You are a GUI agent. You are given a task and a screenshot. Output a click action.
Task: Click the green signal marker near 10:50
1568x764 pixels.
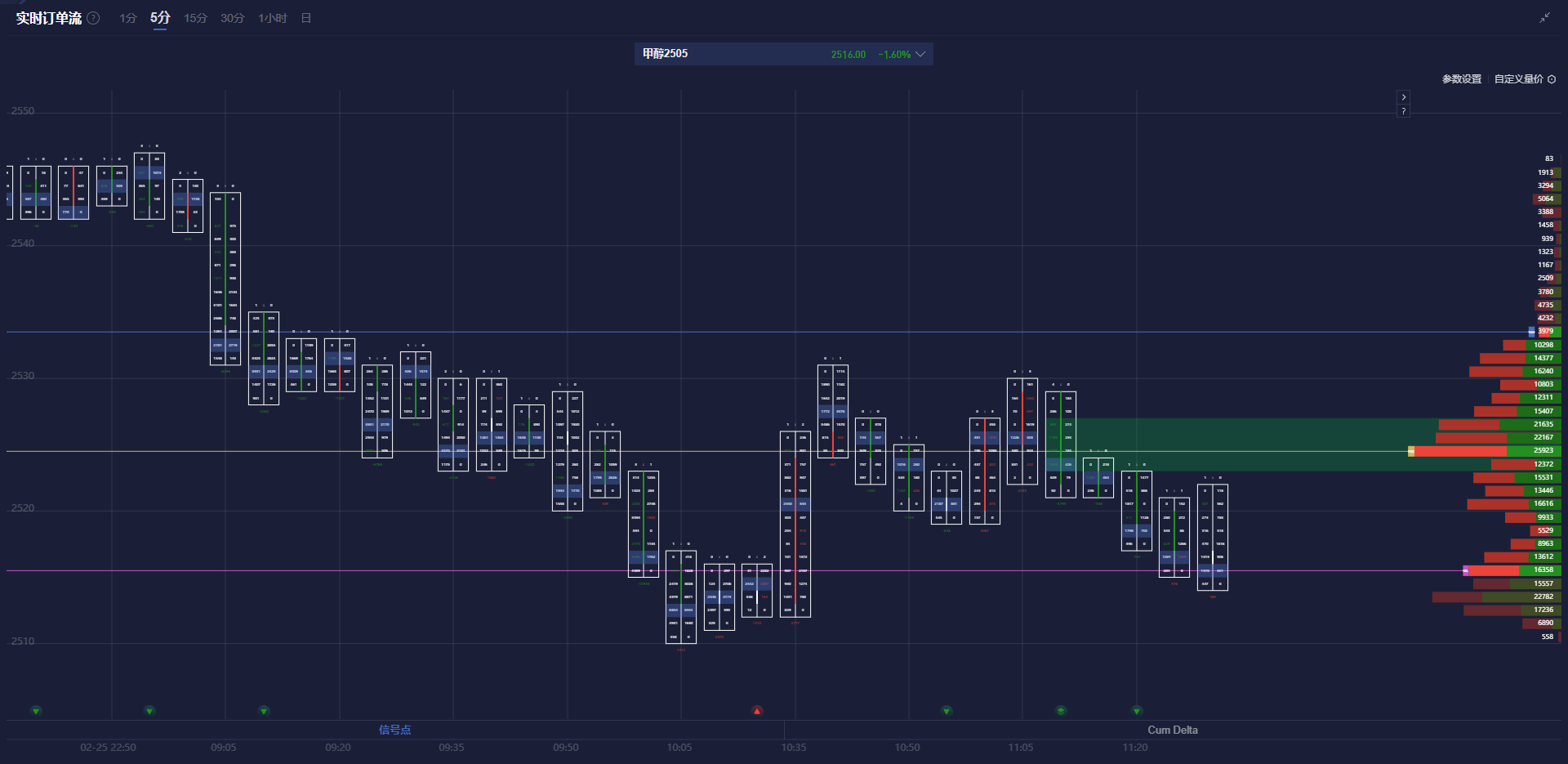point(947,711)
